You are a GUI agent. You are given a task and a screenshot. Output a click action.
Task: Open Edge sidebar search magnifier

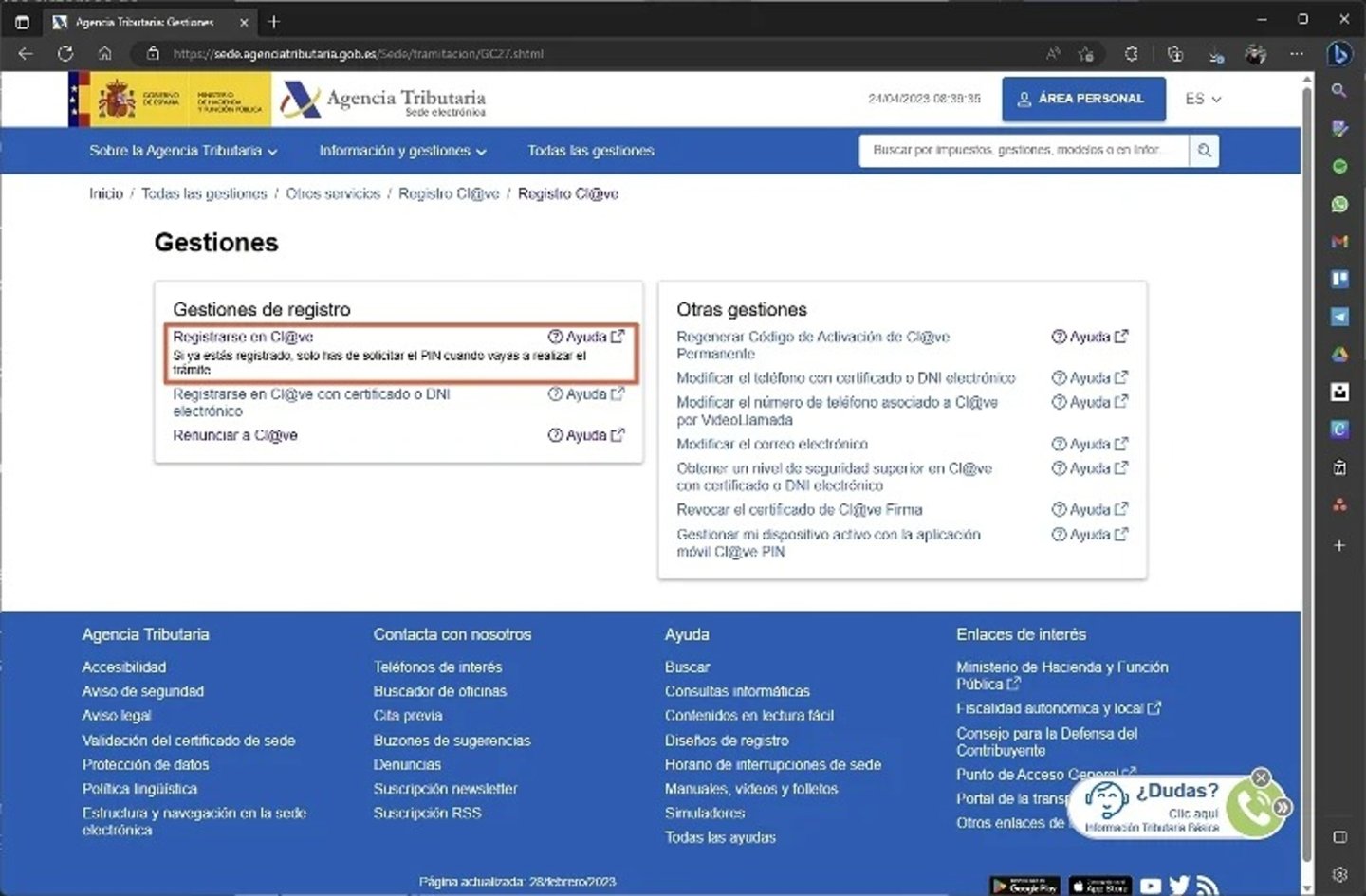coord(1339,91)
